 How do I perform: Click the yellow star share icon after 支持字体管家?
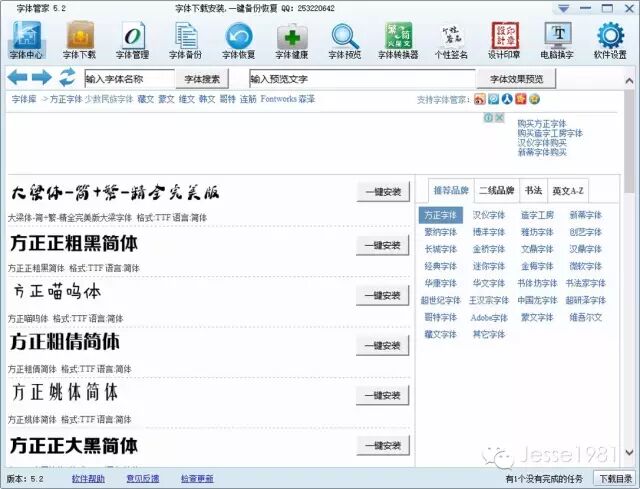pos(534,99)
